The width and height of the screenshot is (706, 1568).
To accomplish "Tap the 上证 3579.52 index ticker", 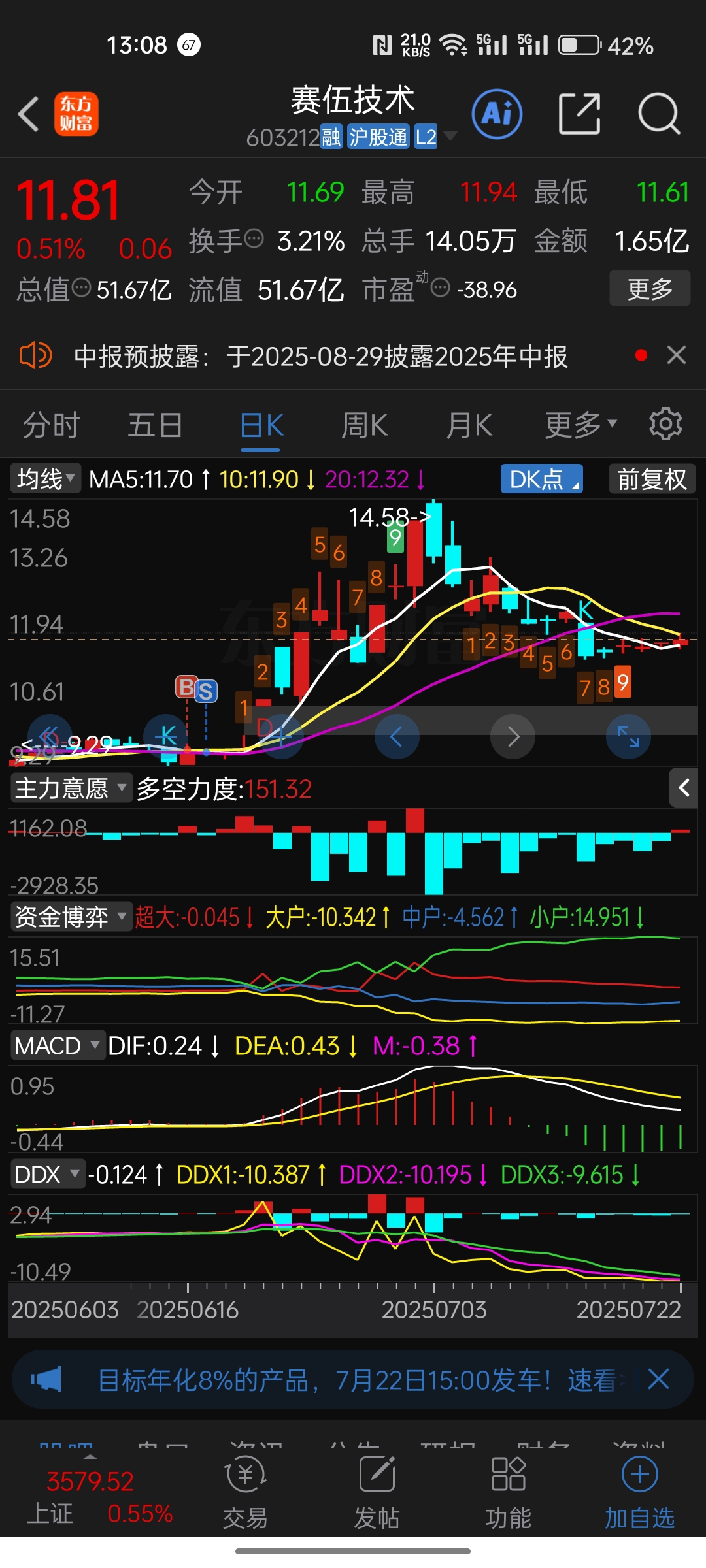I will 99,1497.
